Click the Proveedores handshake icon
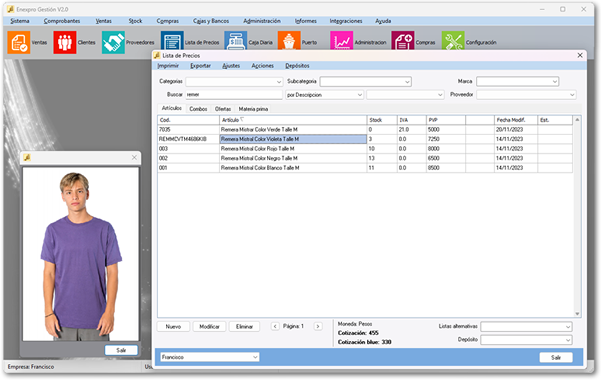Image resolution: width=601 pixels, height=380 pixels. [x=113, y=43]
